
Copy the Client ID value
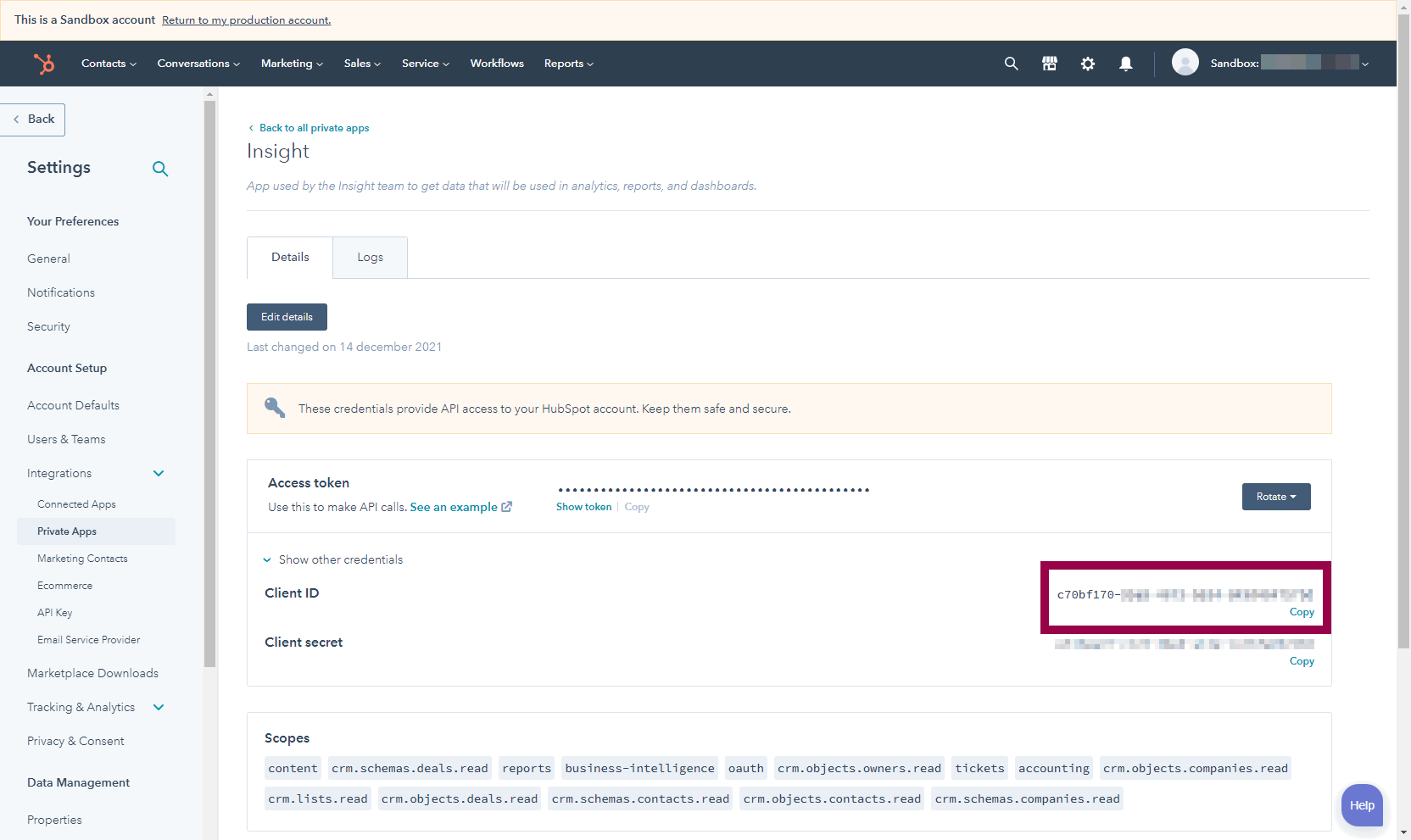tap(1302, 612)
